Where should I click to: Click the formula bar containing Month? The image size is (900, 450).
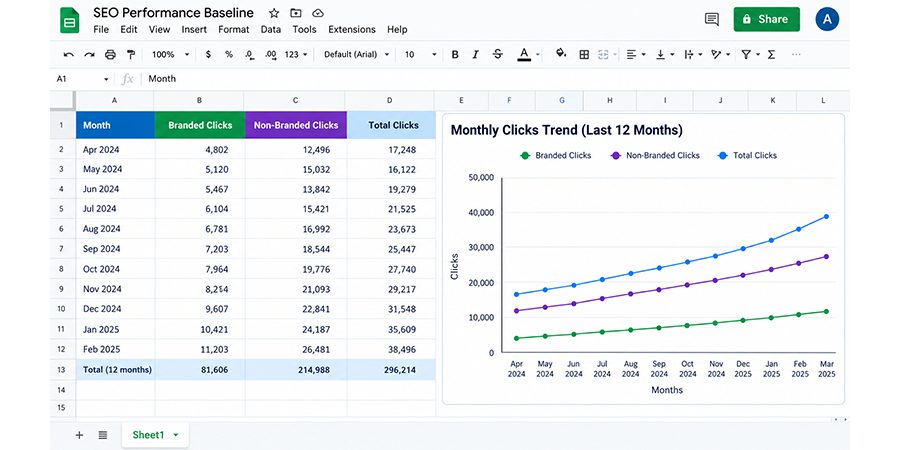pyautogui.click(x=494, y=79)
